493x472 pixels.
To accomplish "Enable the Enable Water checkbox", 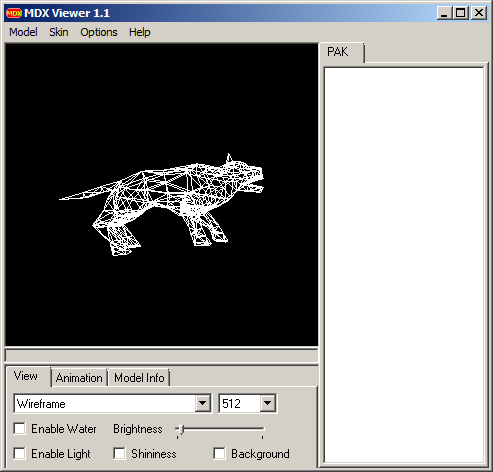I will click(x=20, y=428).
